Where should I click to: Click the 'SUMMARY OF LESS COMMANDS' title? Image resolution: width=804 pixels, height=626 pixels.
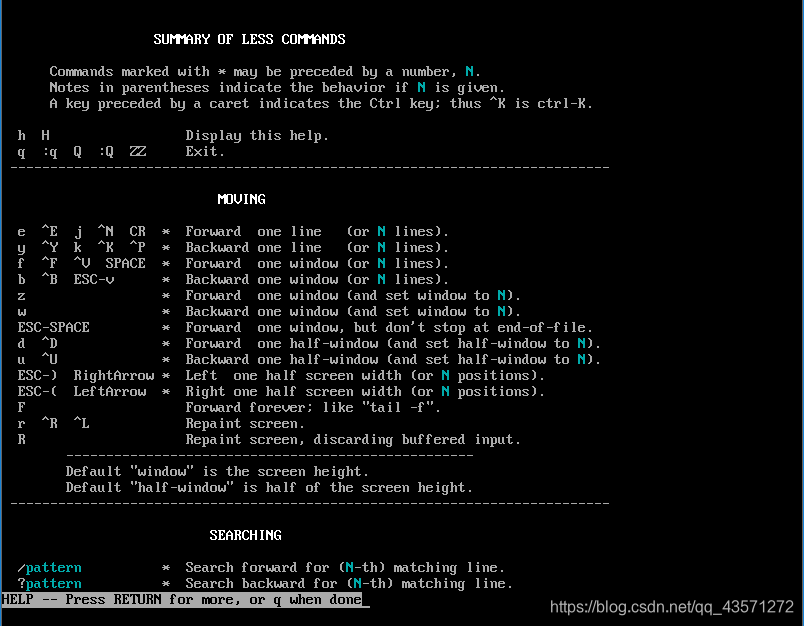tap(249, 39)
